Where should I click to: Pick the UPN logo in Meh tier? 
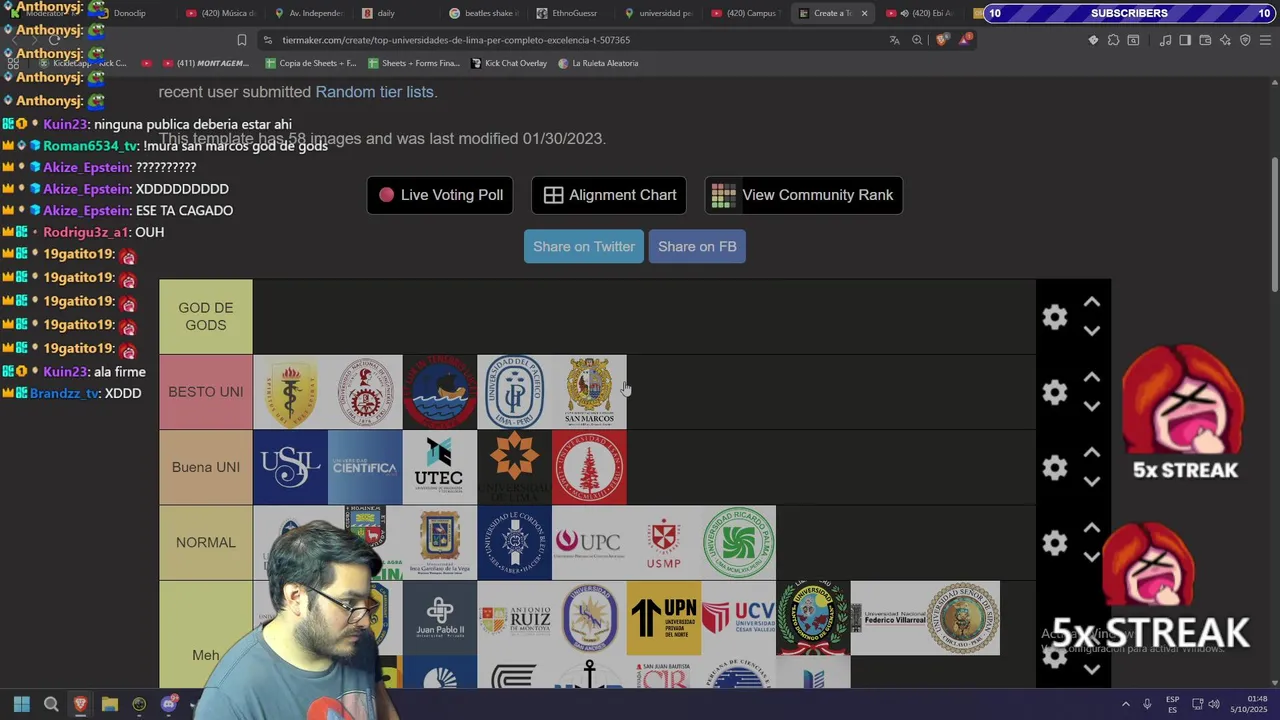click(664, 618)
